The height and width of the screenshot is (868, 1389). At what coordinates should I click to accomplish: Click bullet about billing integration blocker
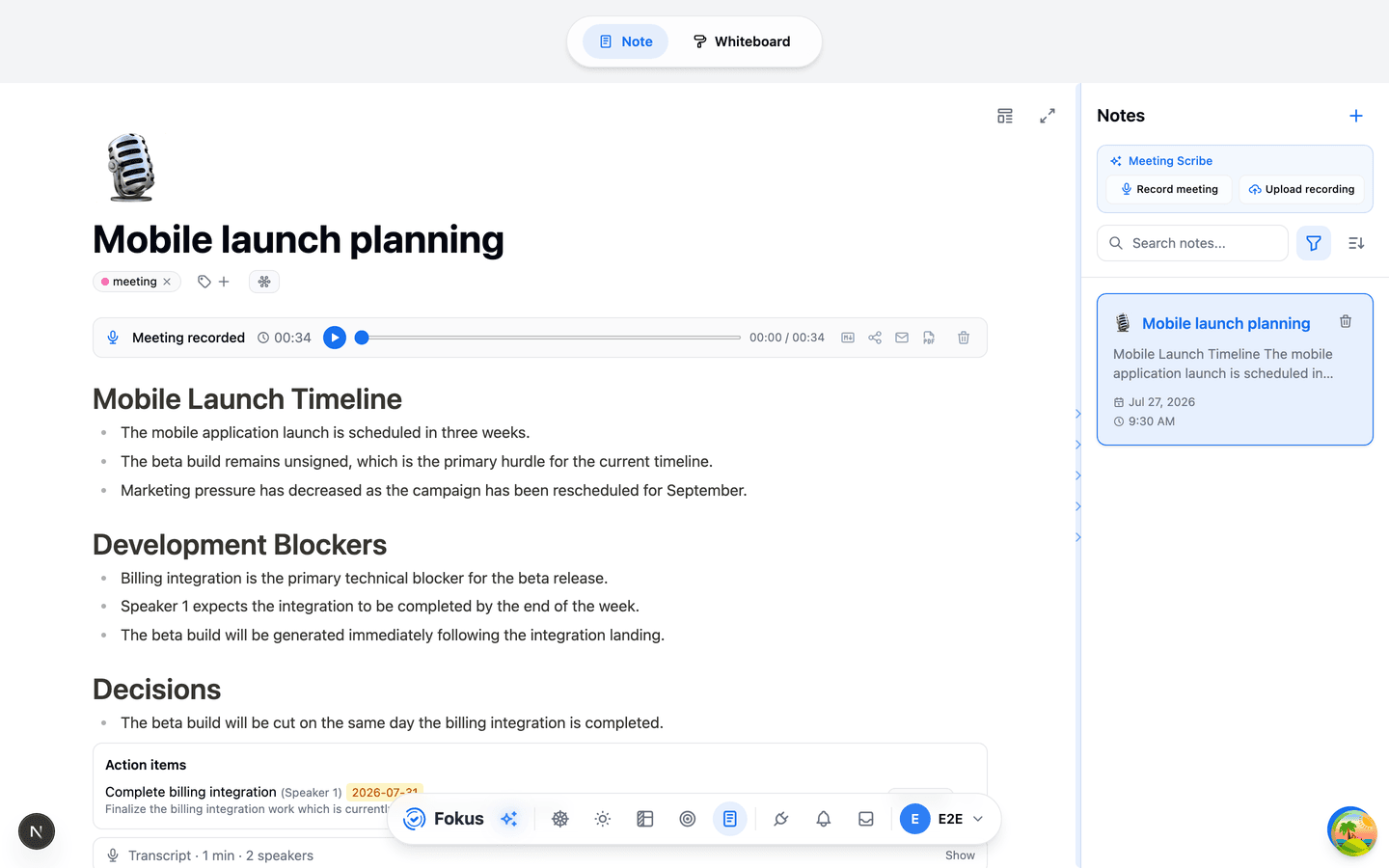[364, 578]
